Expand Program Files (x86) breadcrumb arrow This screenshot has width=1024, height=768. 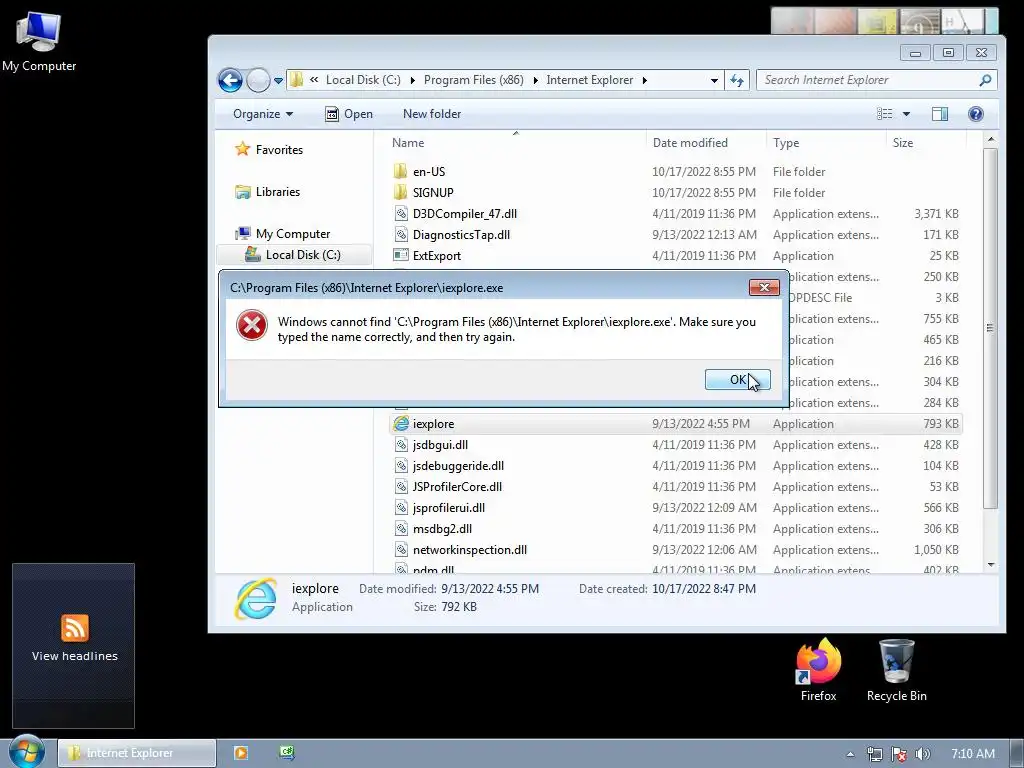[x=536, y=80]
